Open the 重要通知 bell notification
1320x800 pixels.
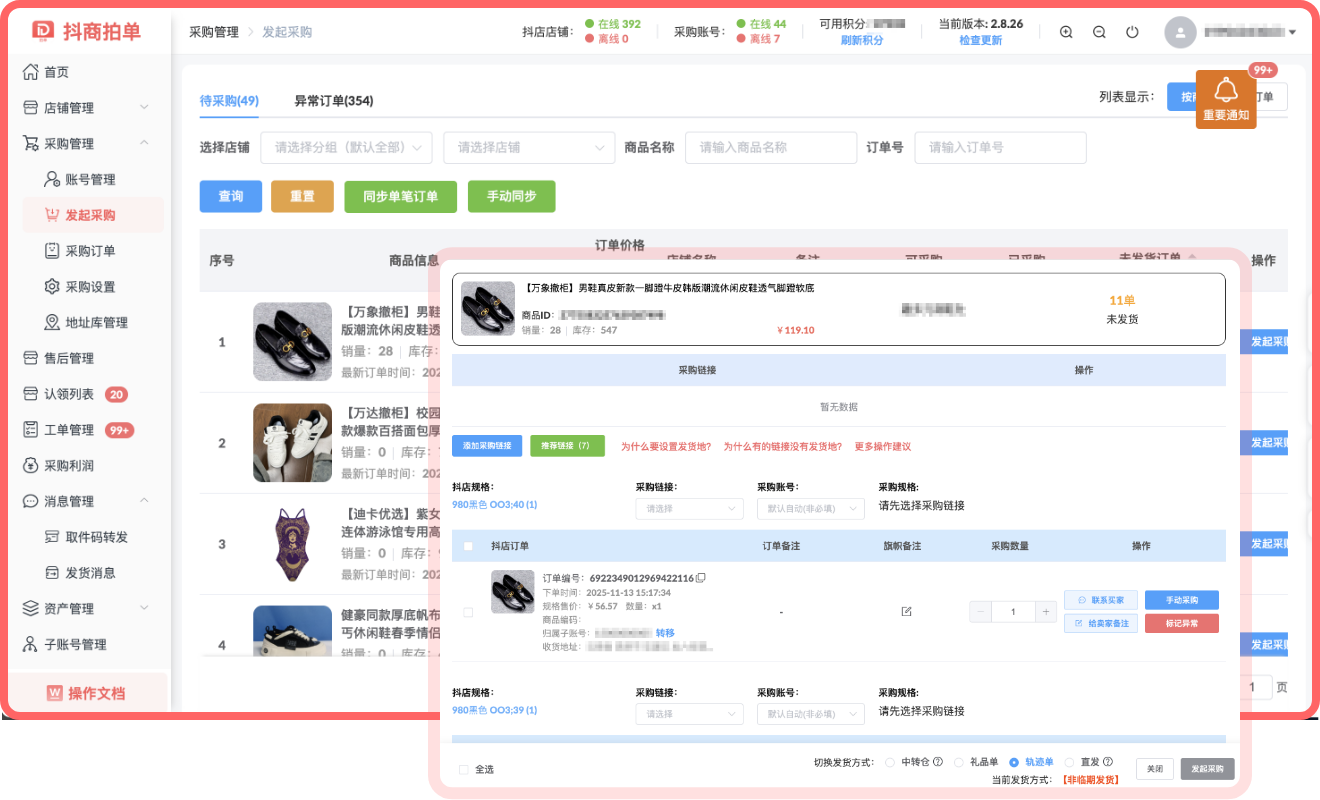point(1225,99)
